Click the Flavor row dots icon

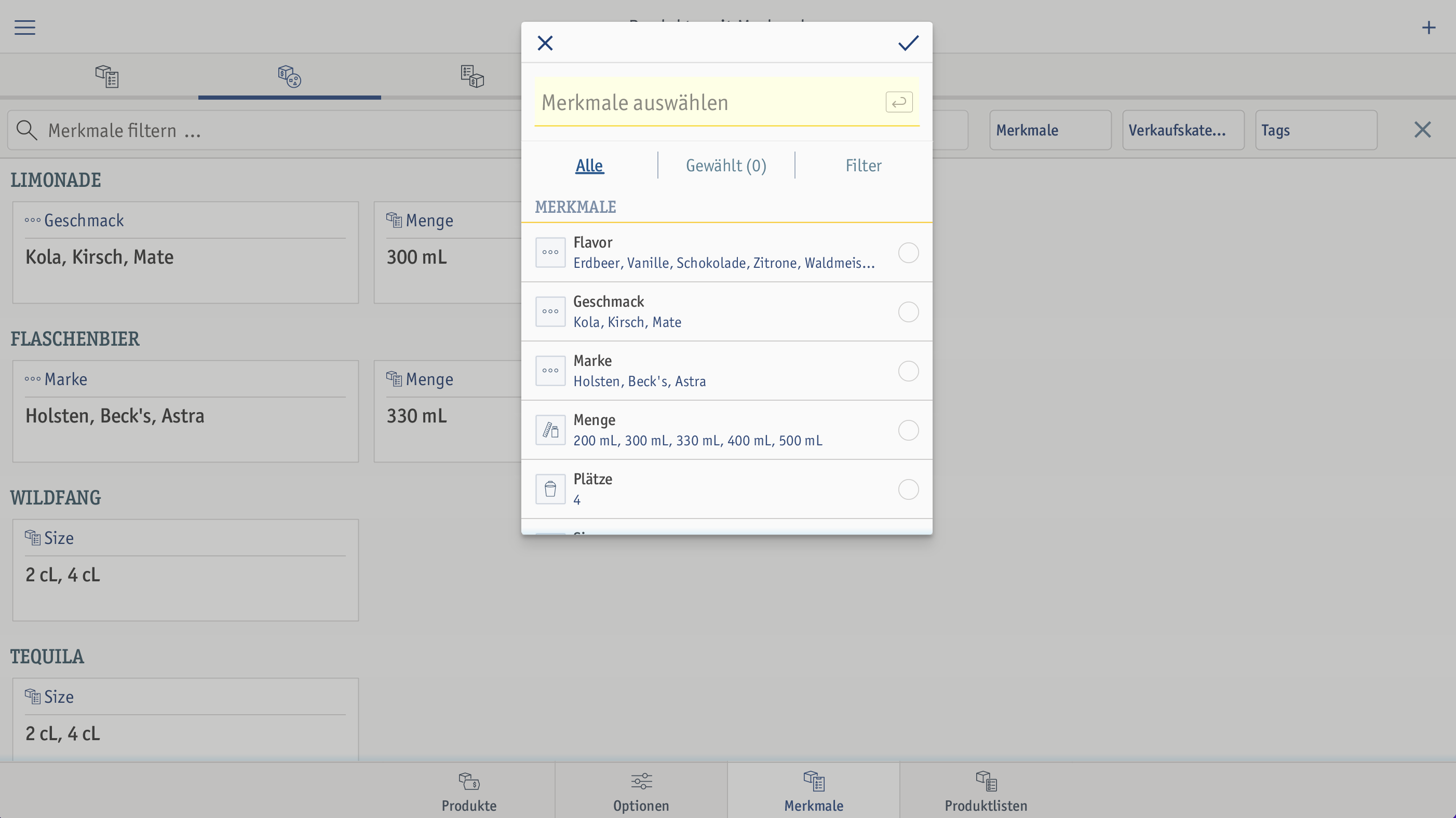tap(550, 253)
